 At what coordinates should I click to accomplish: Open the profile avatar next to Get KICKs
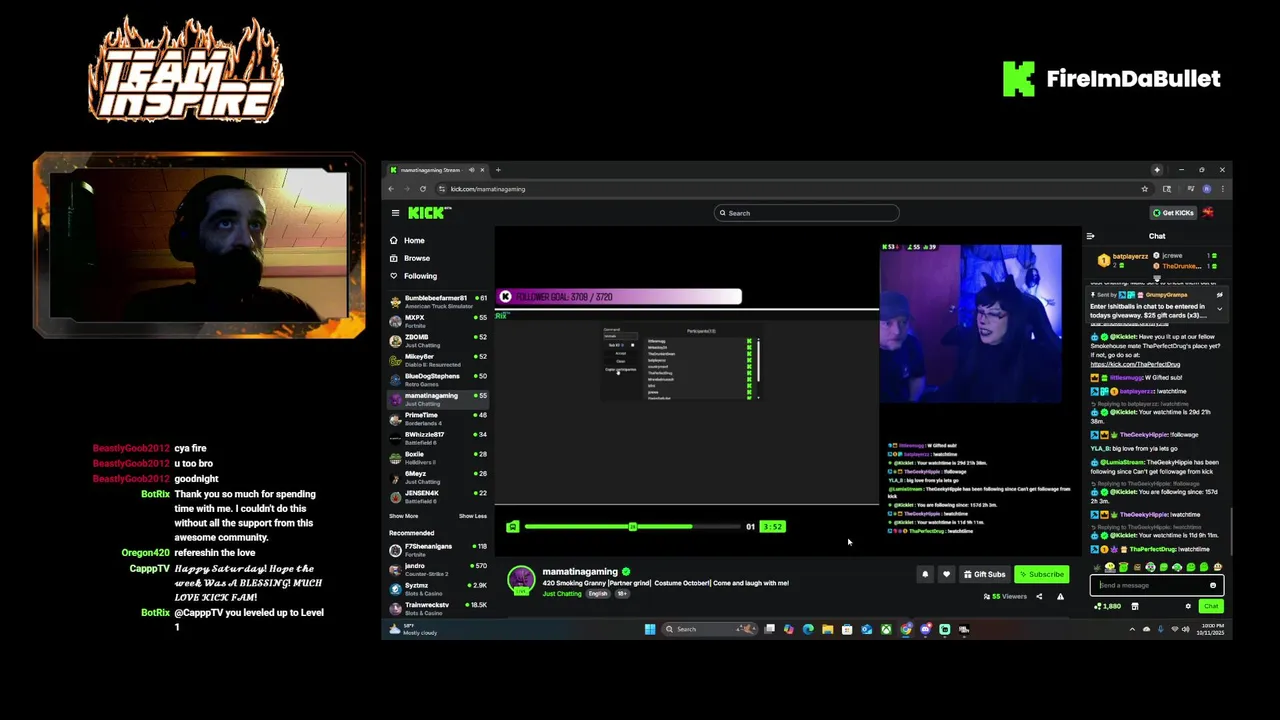(x=1208, y=213)
